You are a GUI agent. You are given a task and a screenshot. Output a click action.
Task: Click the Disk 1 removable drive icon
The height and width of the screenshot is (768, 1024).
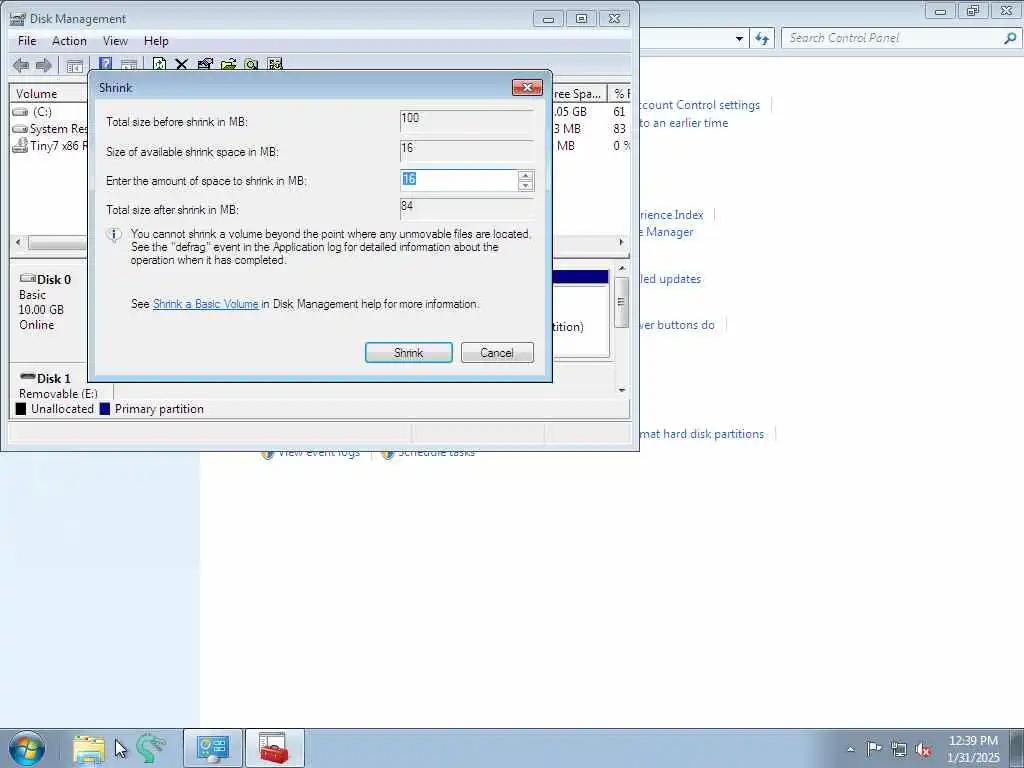[x=27, y=377]
